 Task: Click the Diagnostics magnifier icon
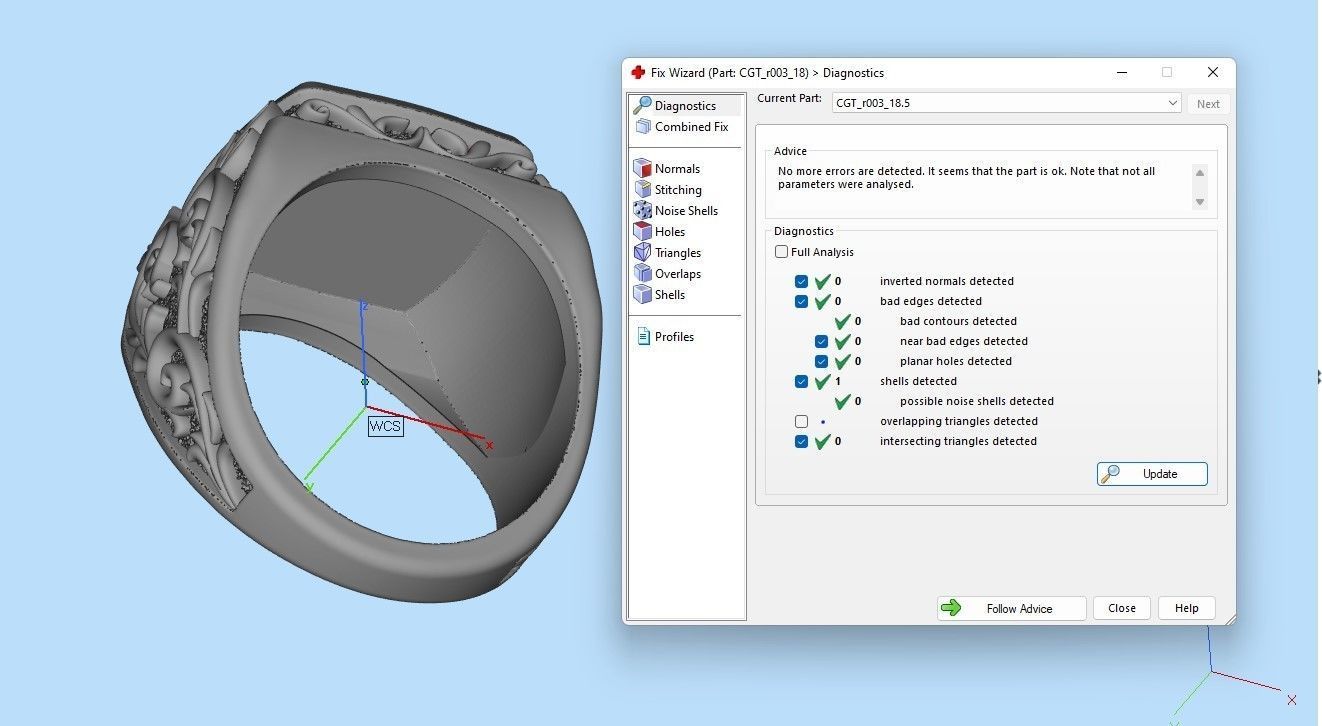coord(642,105)
